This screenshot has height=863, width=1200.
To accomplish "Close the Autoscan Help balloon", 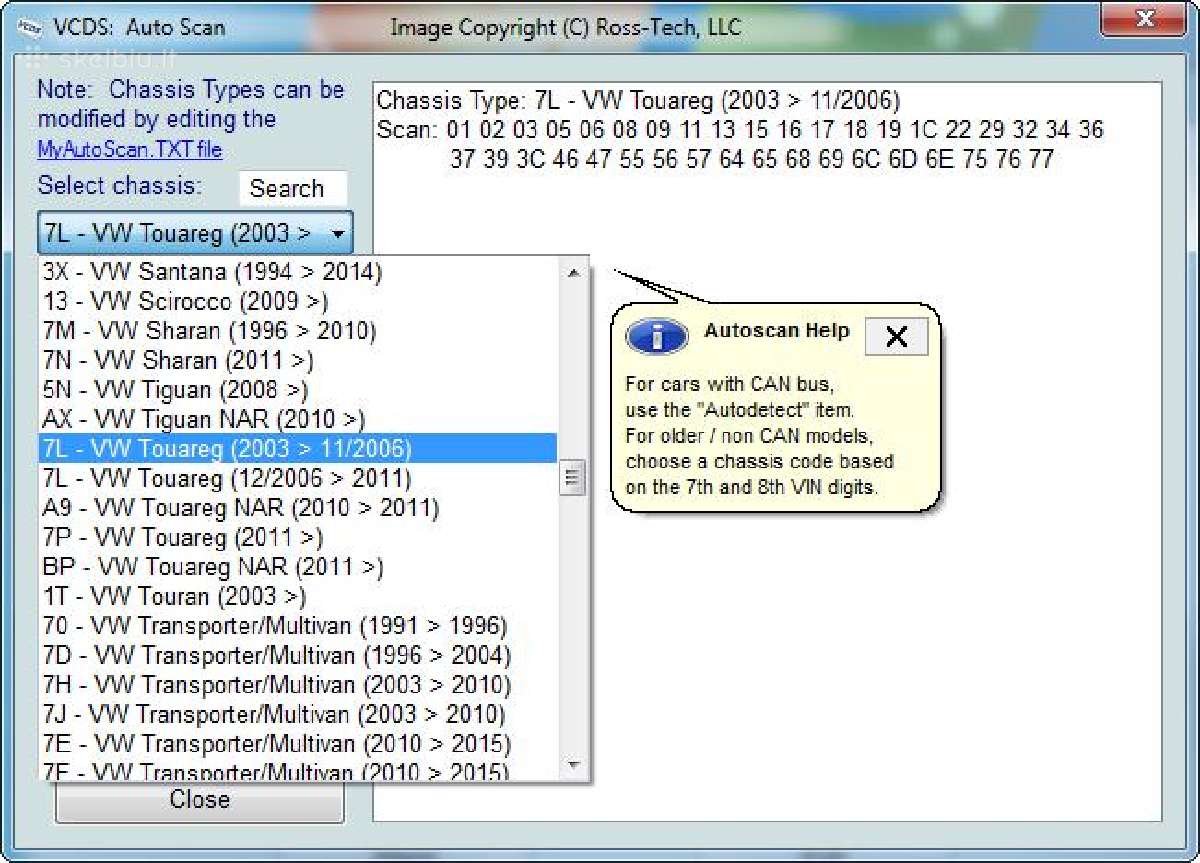I will tap(896, 337).
